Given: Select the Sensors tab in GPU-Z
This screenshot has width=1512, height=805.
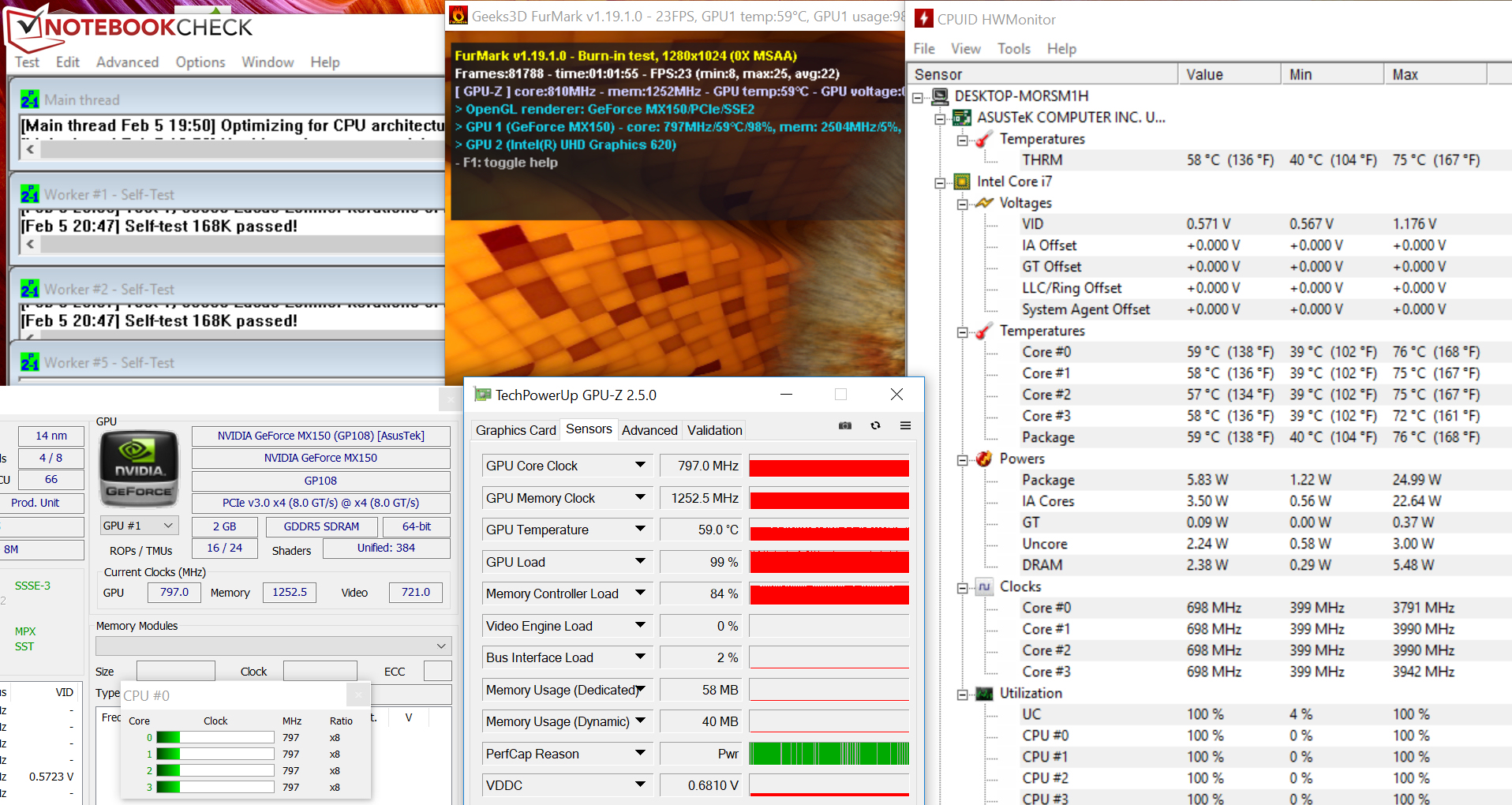Looking at the screenshot, I should pyautogui.click(x=589, y=429).
